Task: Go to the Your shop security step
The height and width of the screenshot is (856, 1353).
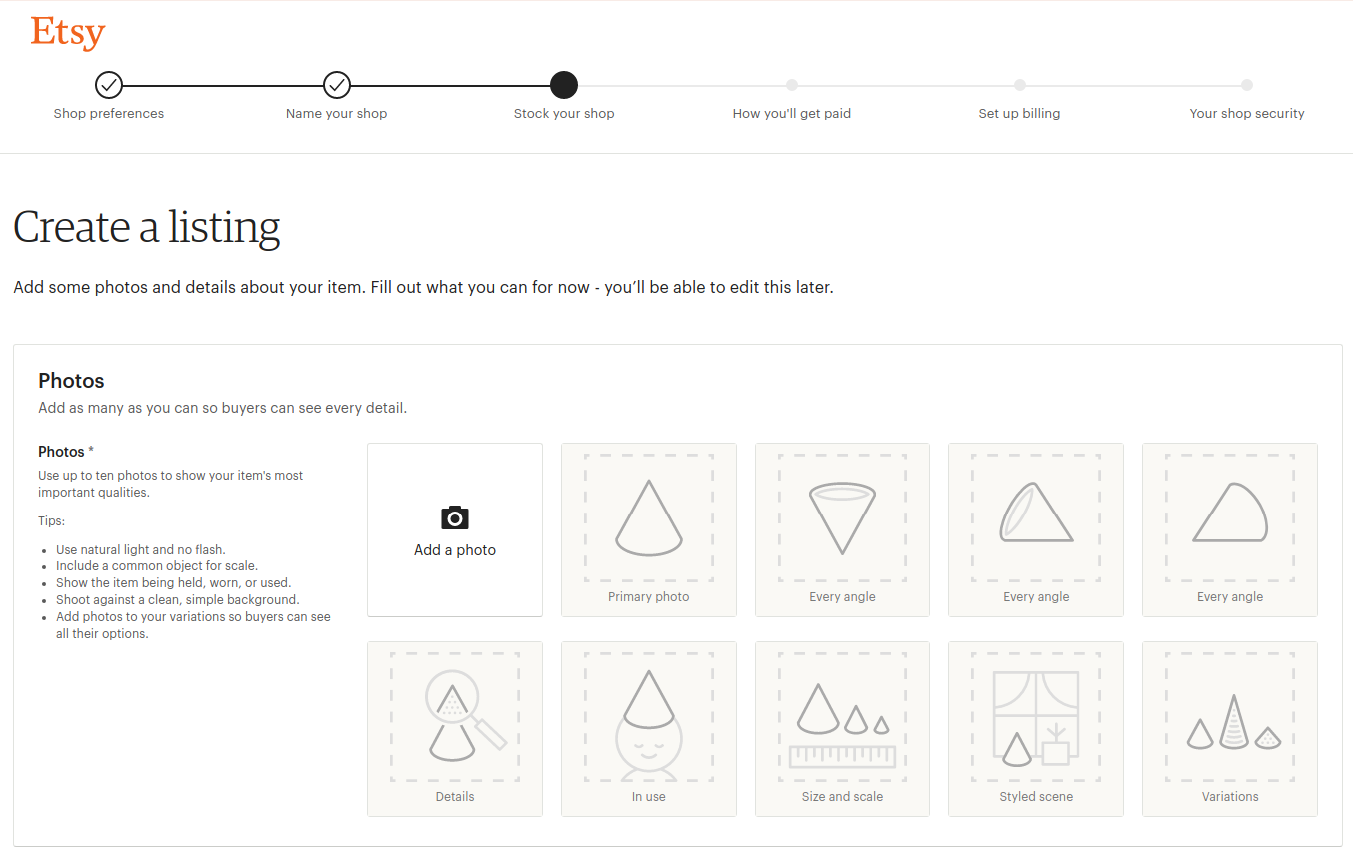Action: (x=1246, y=85)
